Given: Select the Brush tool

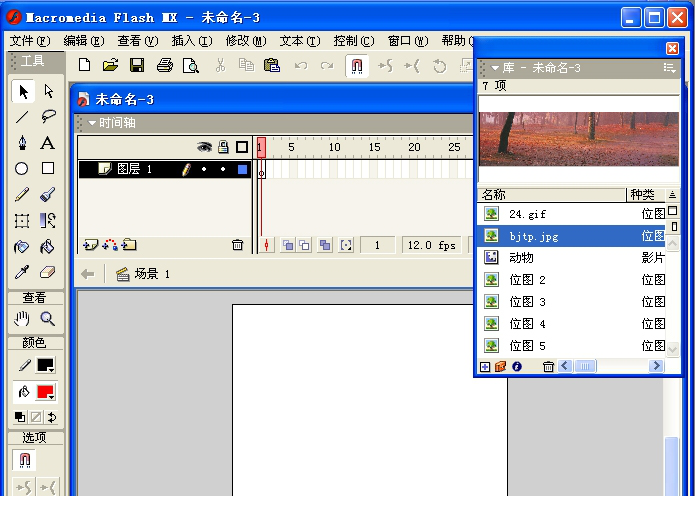Looking at the screenshot, I should coord(48,194).
